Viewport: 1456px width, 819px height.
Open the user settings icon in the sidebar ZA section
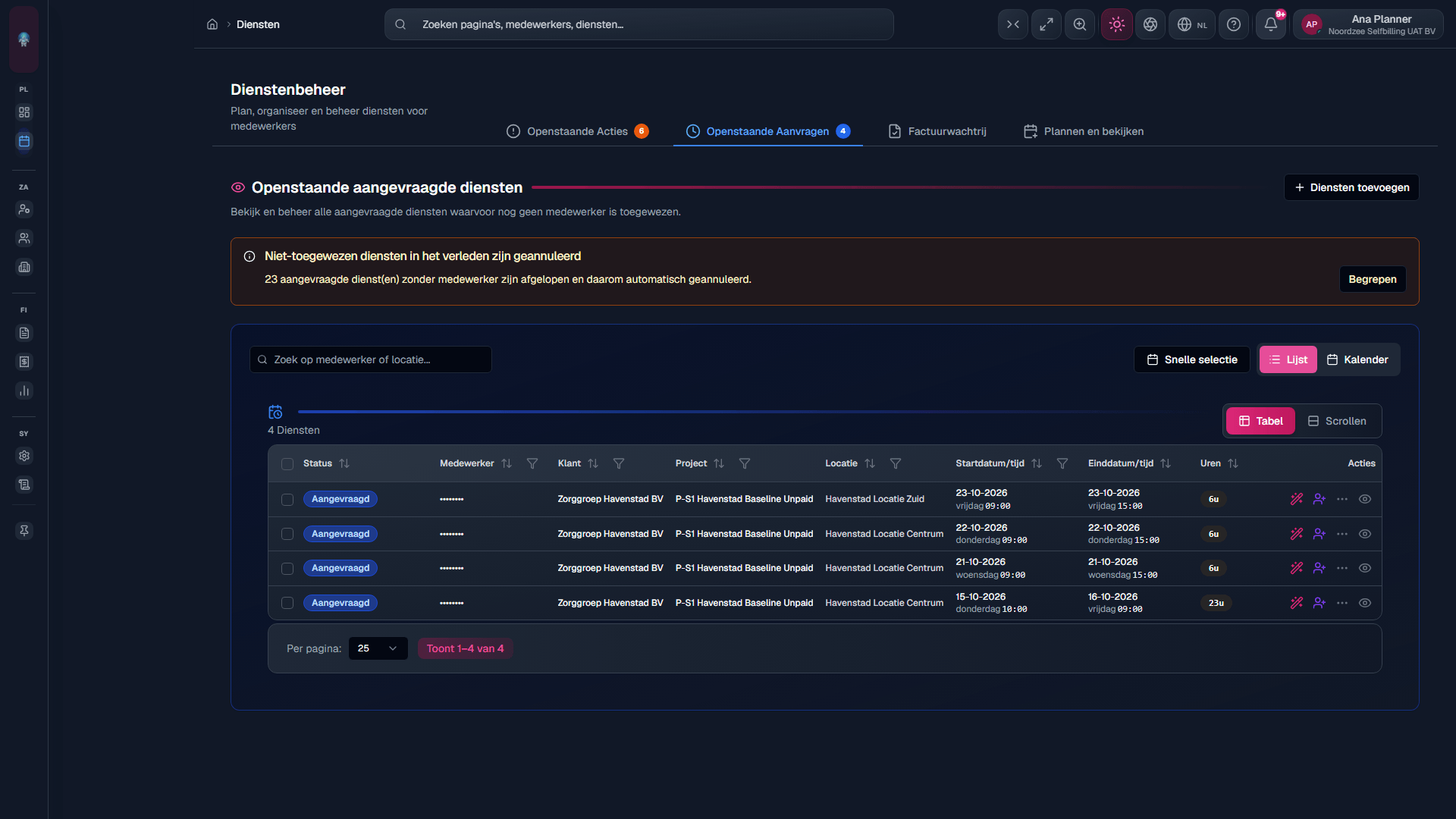pos(24,209)
